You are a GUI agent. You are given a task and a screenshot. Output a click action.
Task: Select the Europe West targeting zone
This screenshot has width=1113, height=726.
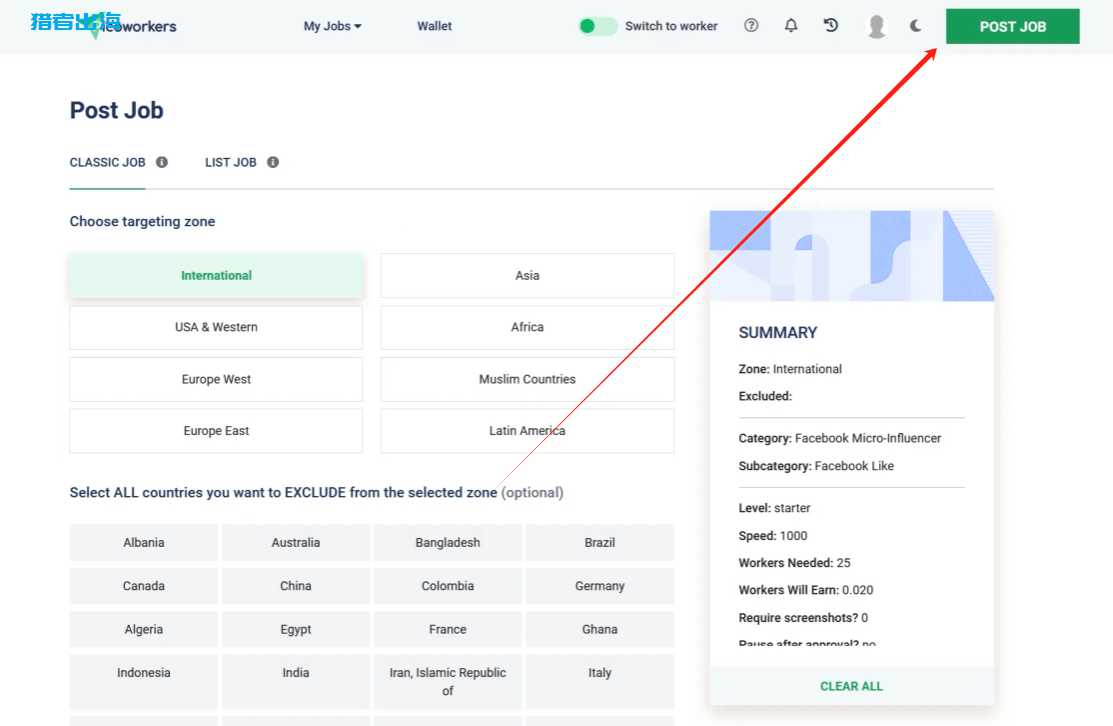coord(216,379)
